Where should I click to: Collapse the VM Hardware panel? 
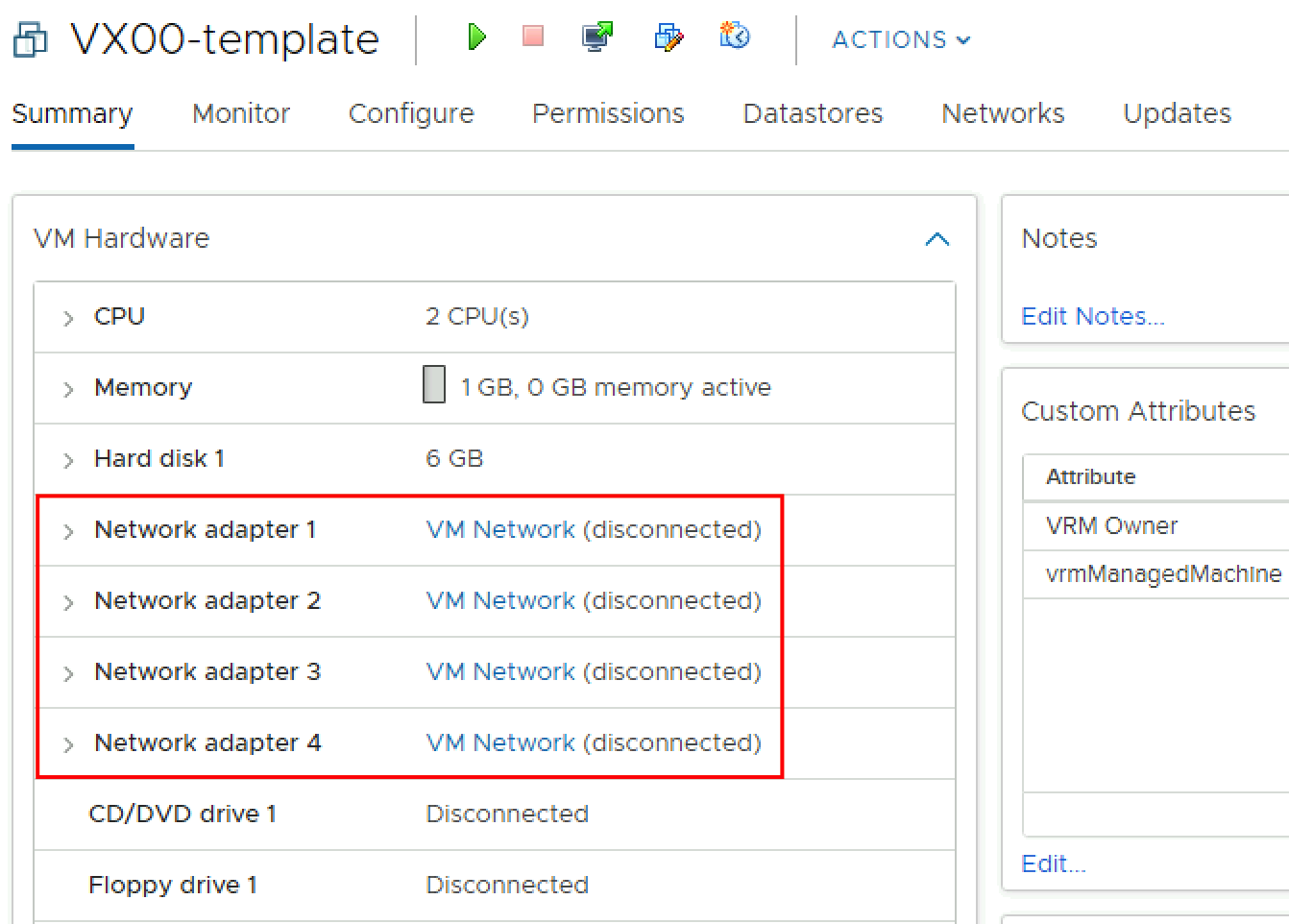pyautogui.click(x=936, y=239)
